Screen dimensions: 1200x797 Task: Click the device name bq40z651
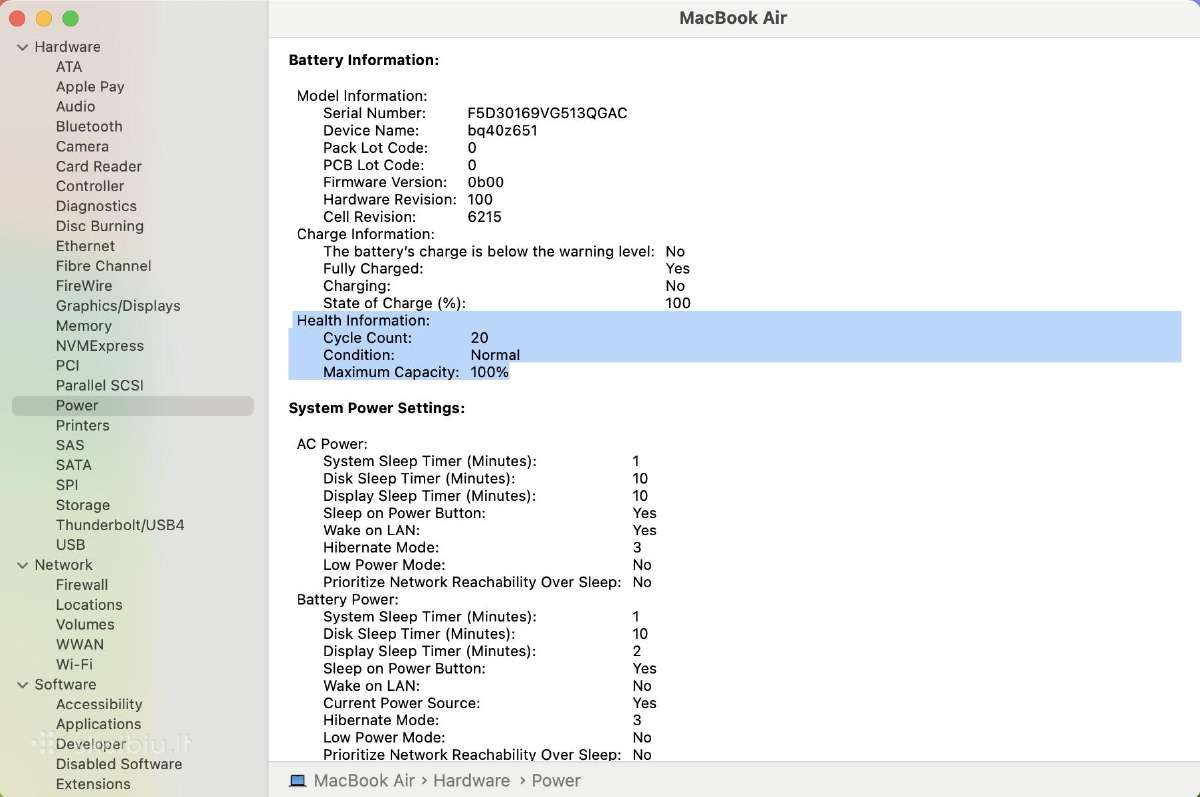pyautogui.click(x=502, y=131)
